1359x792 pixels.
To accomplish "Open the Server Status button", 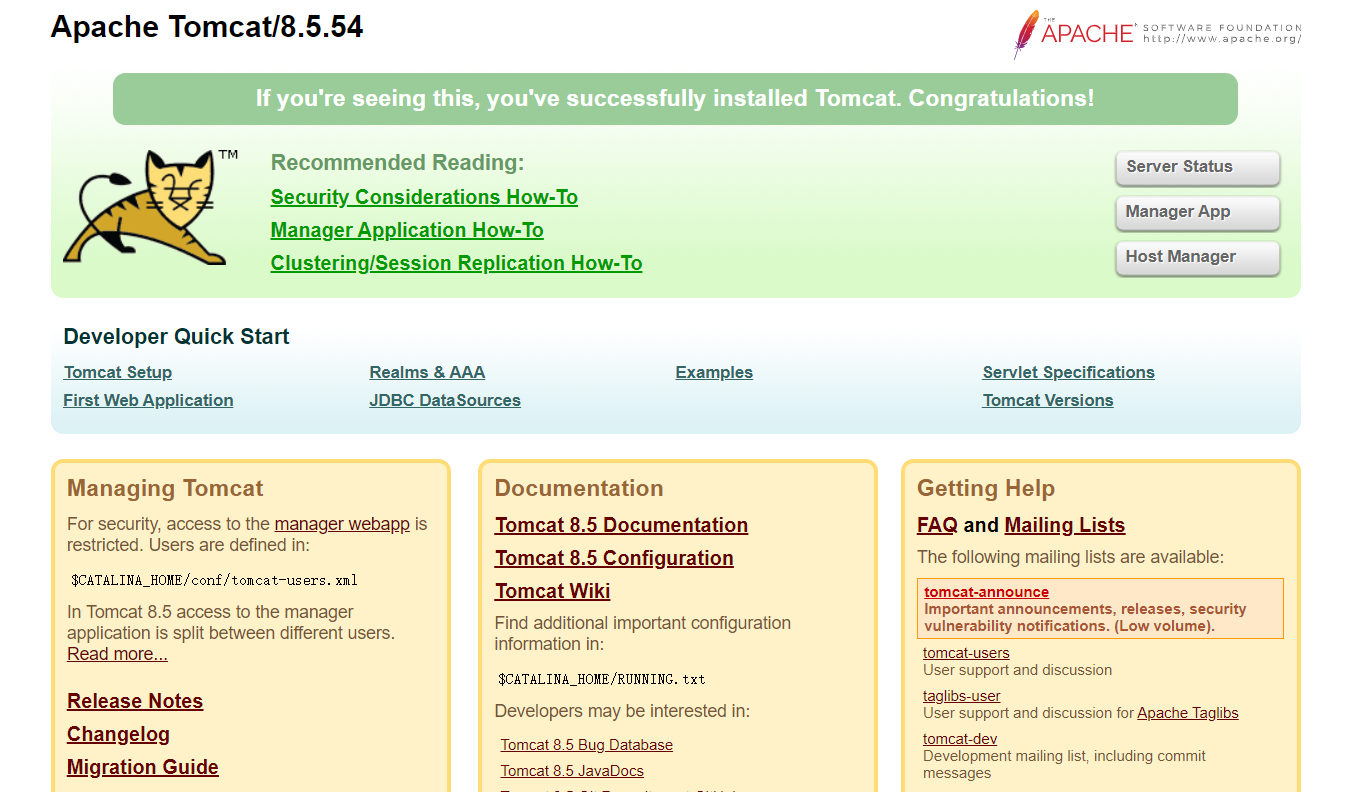I will tap(1197, 168).
